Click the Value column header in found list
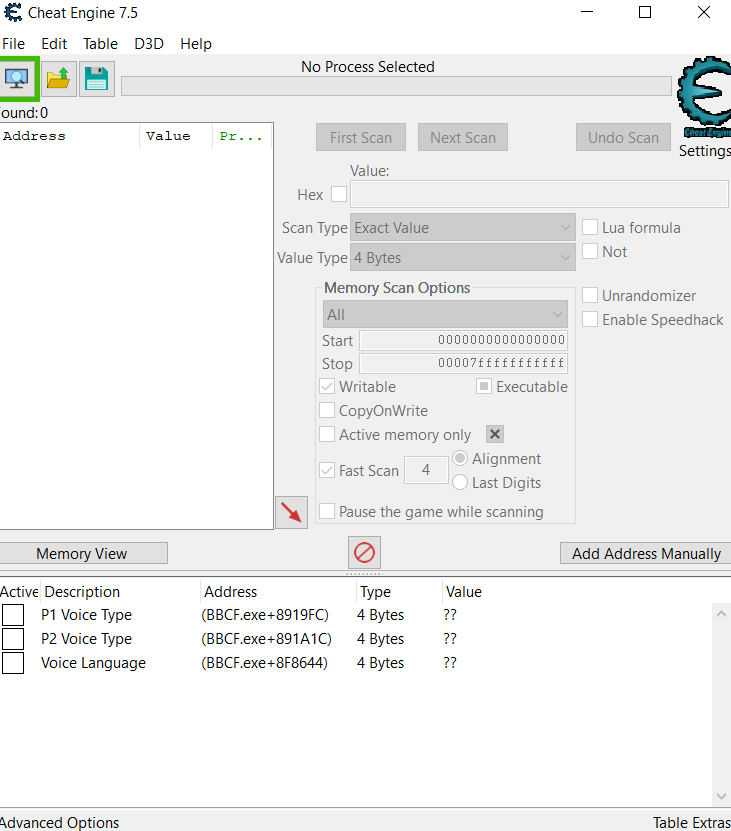This screenshot has width=731, height=831. point(176,136)
